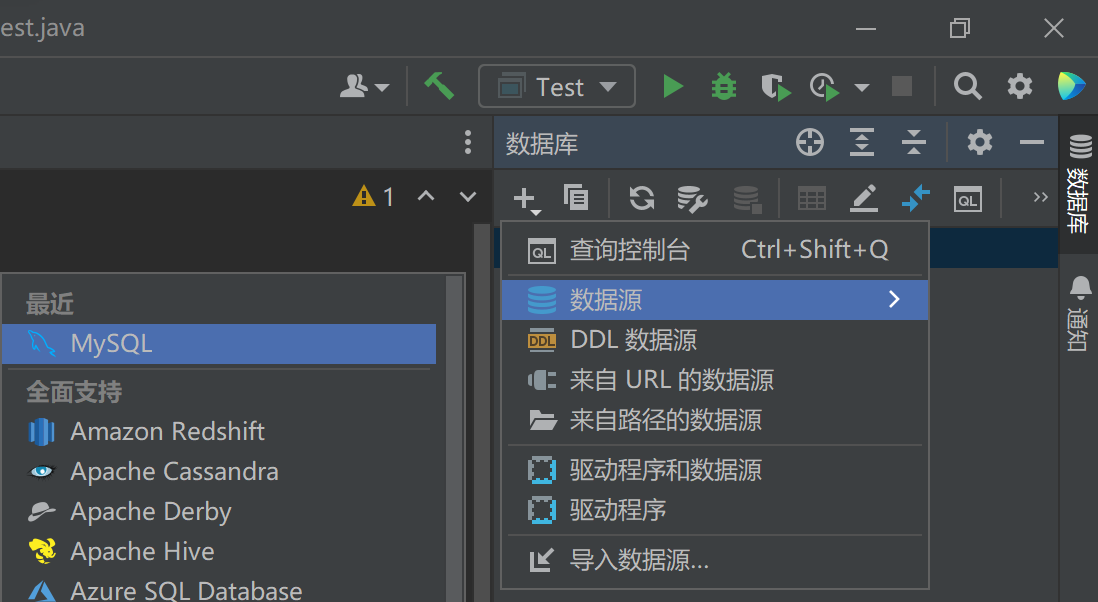Collapse all nodes in 数据库 panel
The image size is (1098, 602).
tap(913, 142)
